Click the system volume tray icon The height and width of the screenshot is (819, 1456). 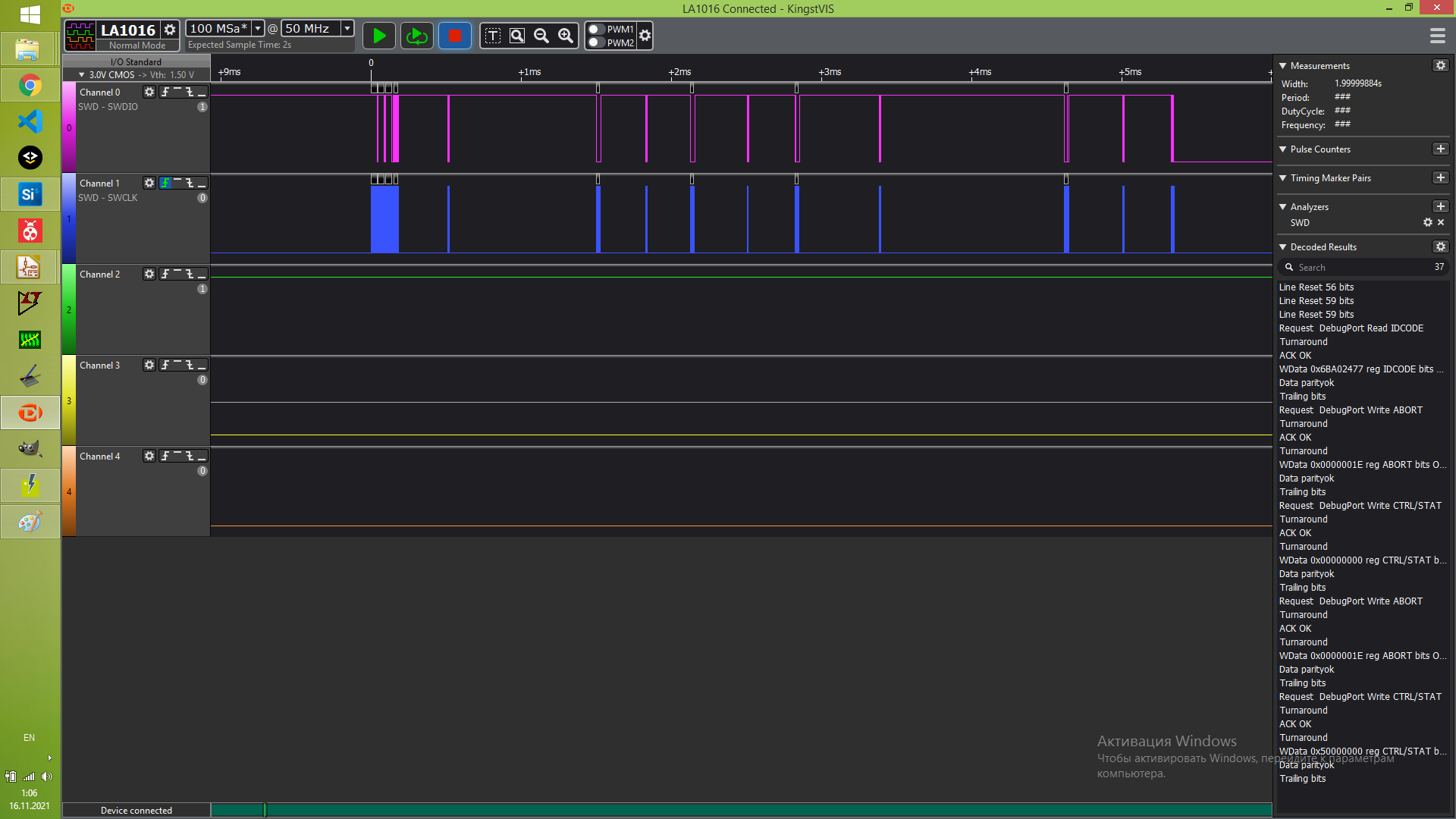point(47,777)
